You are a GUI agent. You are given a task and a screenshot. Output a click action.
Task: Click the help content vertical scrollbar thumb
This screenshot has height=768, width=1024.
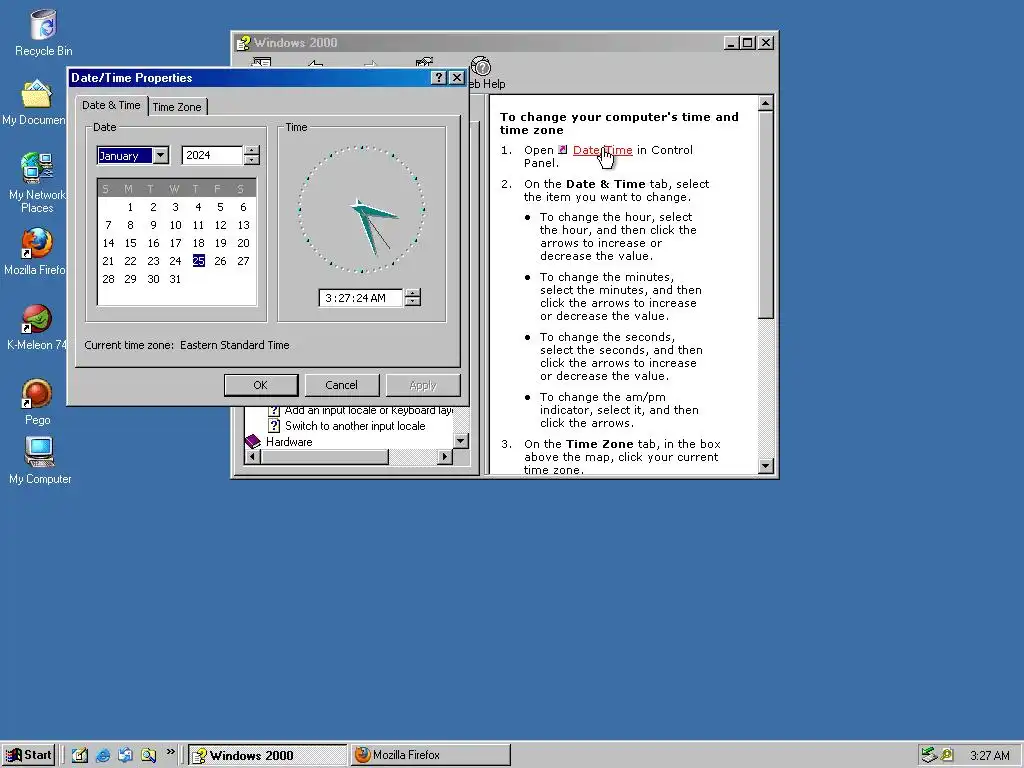point(765,215)
